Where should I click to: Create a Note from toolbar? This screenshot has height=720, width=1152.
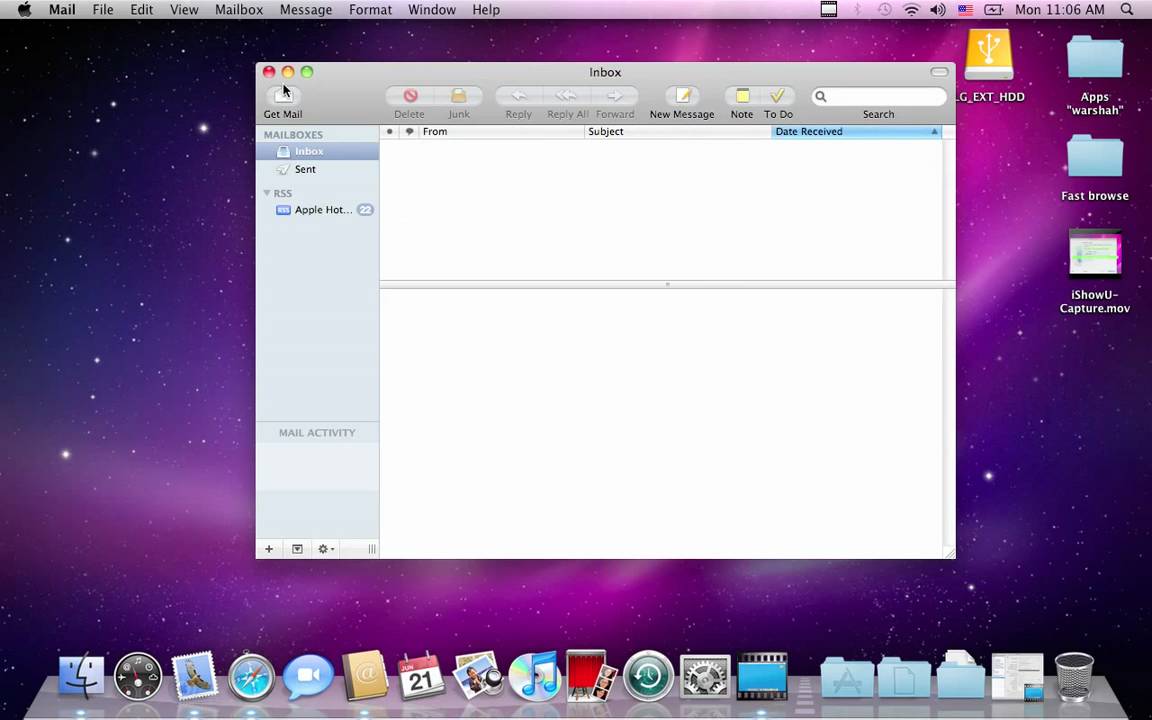pos(742,96)
